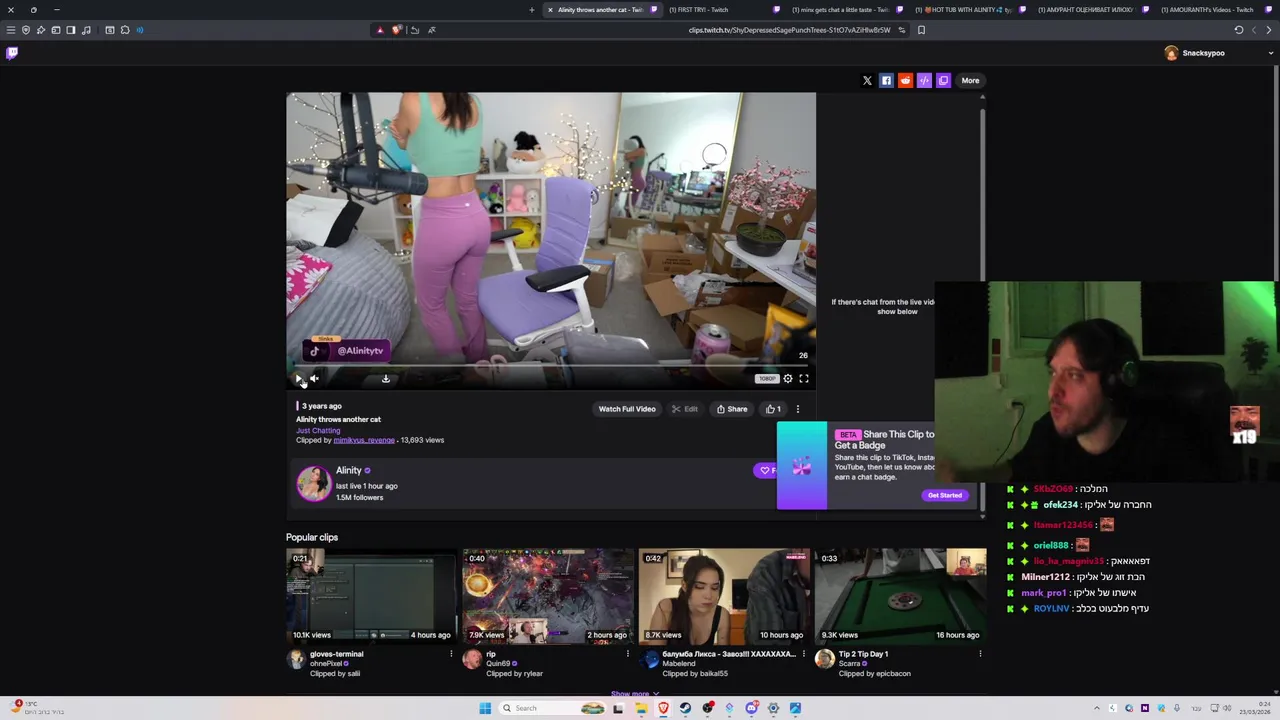1280x720 pixels.
Task: Click the Twitch logo home icon
Action: tap(12, 53)
